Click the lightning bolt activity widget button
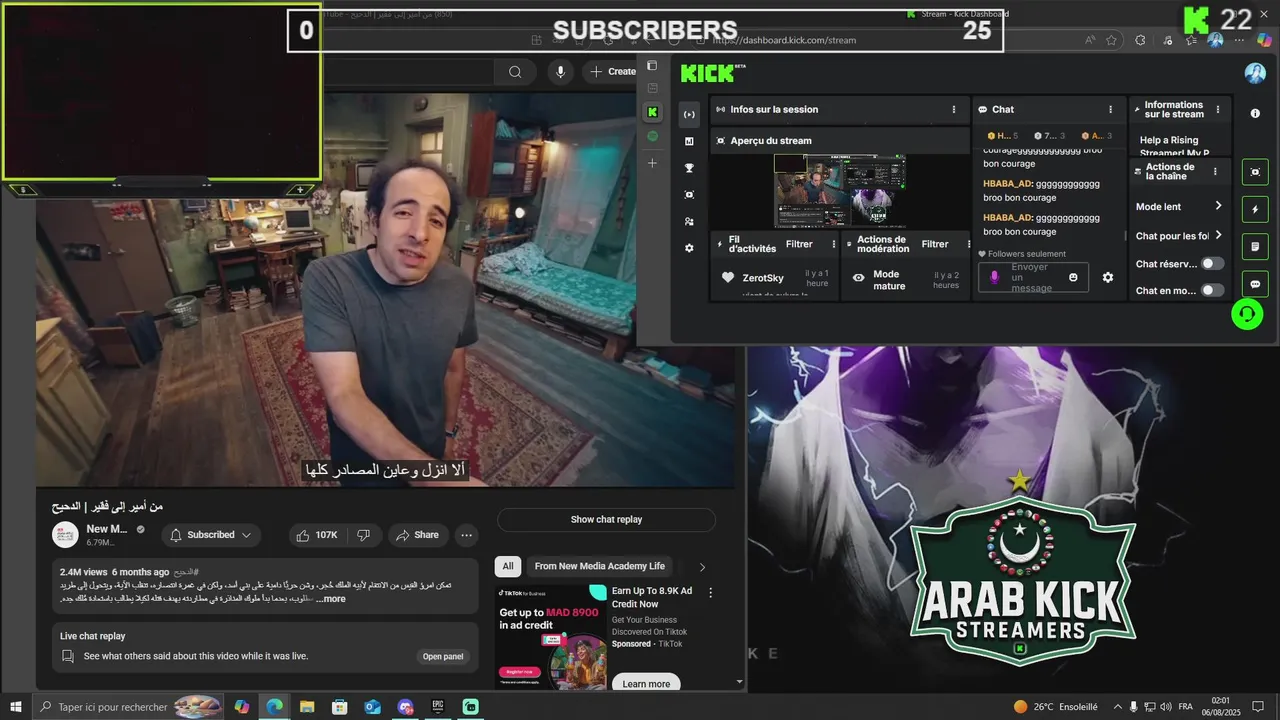This screenshot has width=1280, height=720. coord(1255,209)
